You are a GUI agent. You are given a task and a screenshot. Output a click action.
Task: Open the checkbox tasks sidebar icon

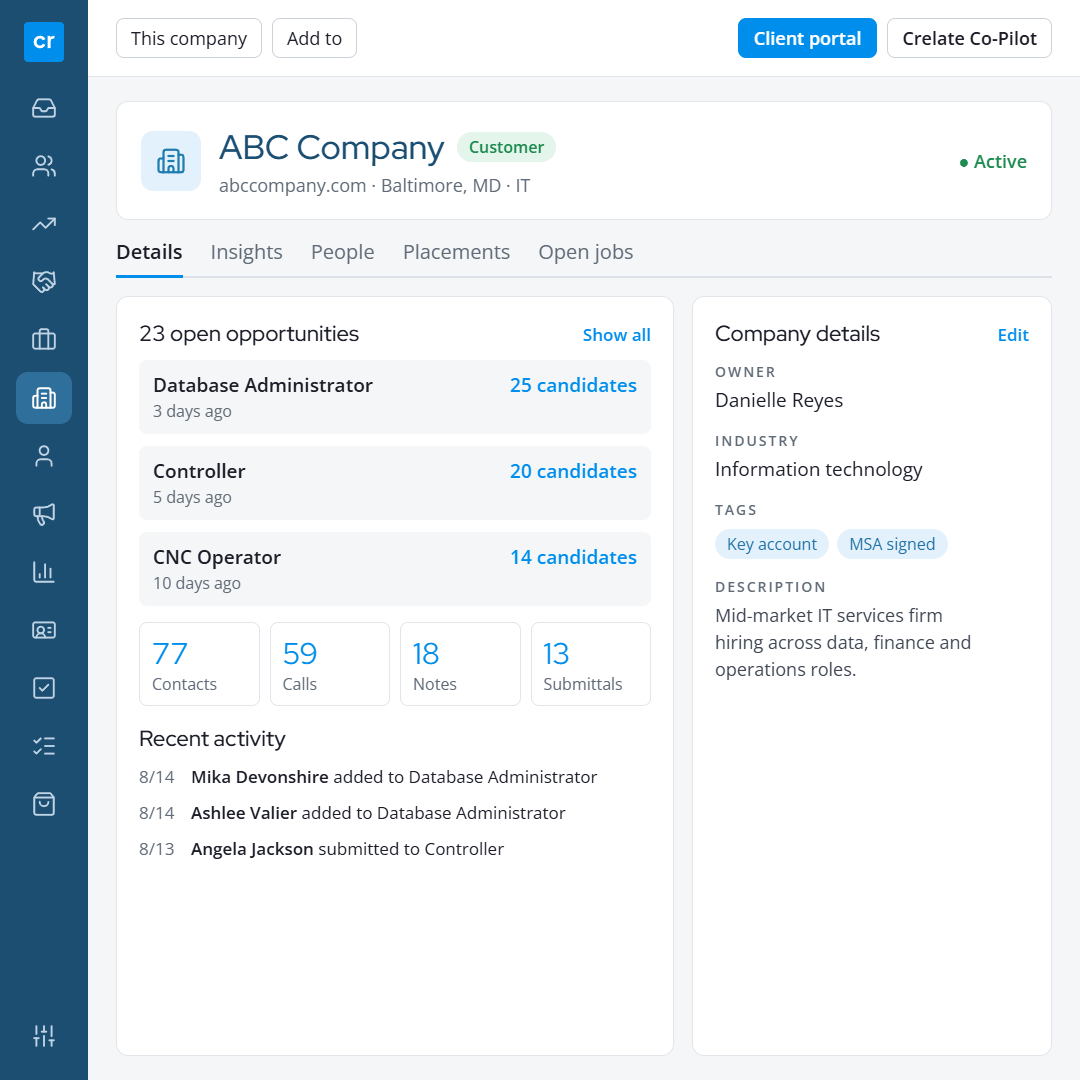tap(43, 687)
